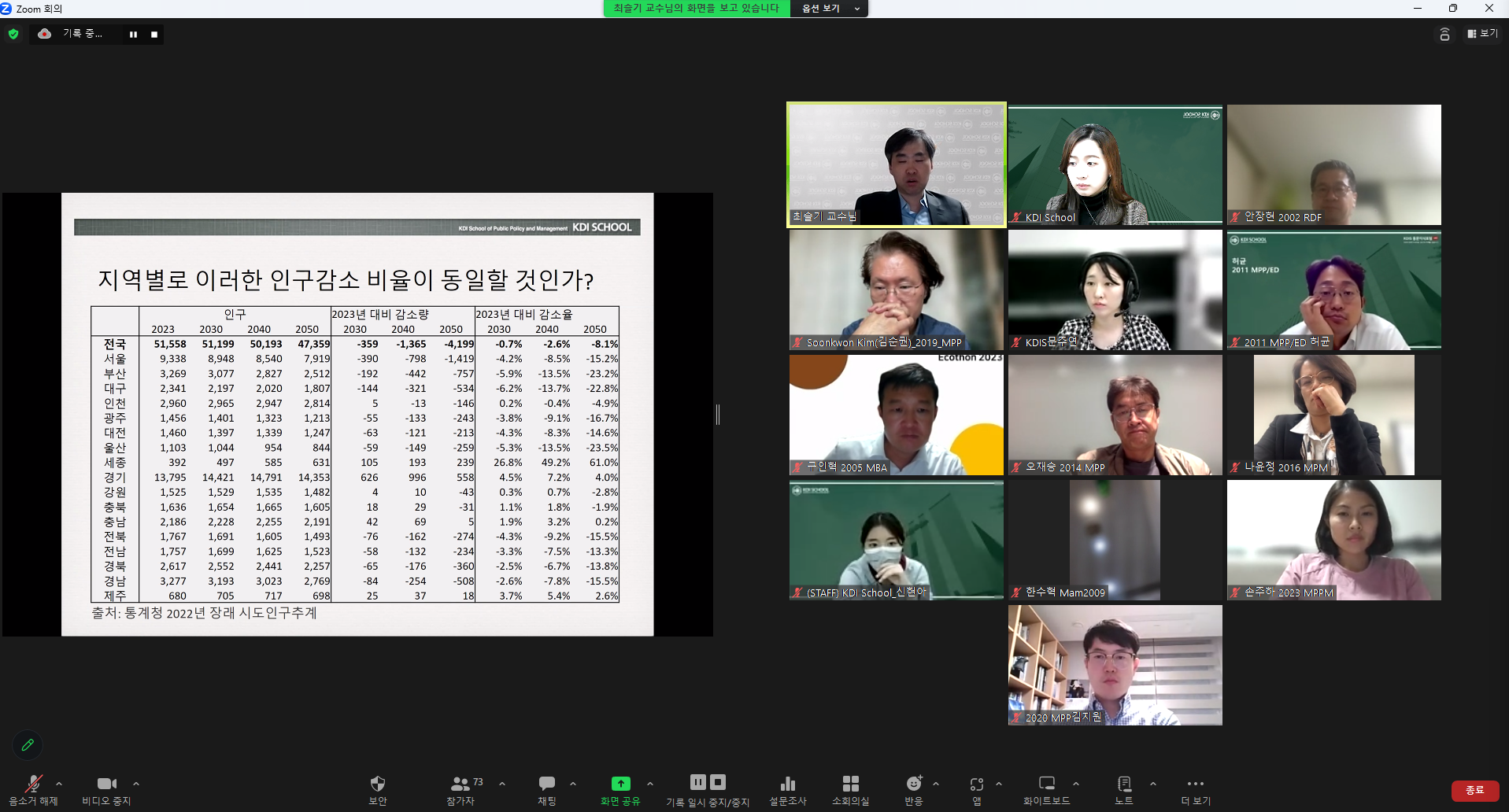1509x812 pixels.
Task: Expand video options arrow next to camera
Action: pyautogui.click(x=136, y=784)
